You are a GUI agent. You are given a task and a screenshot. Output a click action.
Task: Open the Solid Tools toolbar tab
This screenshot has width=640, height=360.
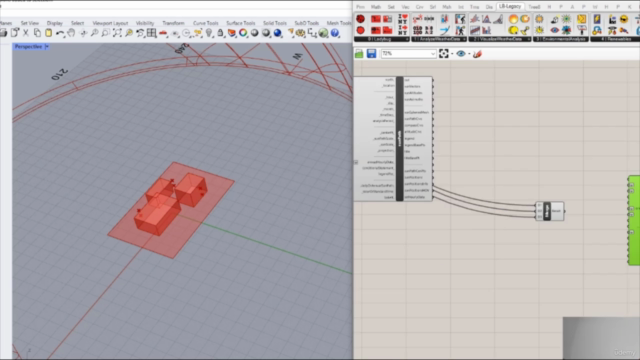275,23
